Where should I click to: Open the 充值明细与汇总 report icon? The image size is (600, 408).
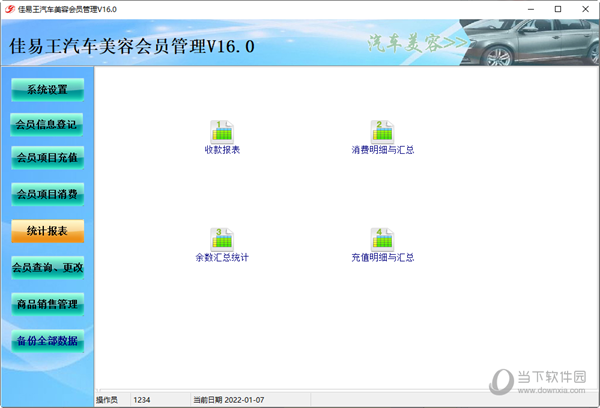(382, 239)
